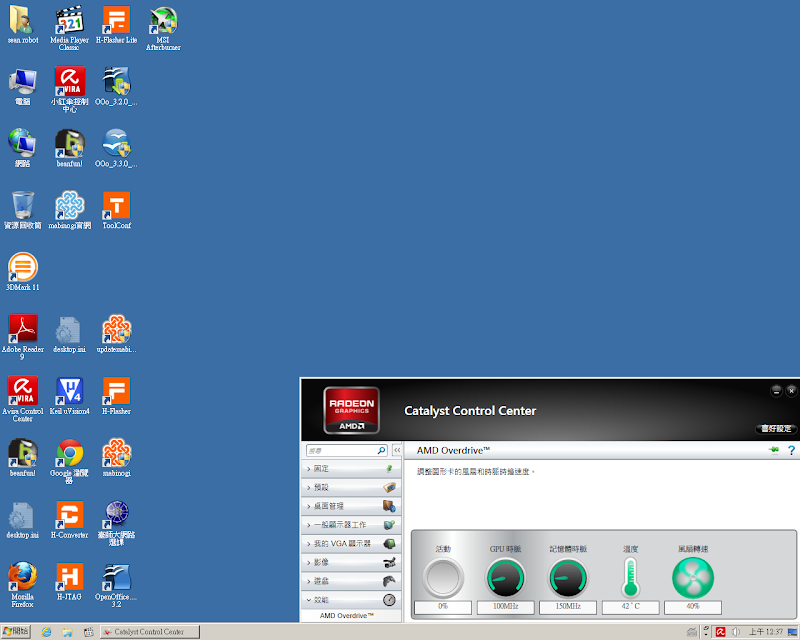Click the Avira tray icon in the taskbar

[x=720, y=632]
